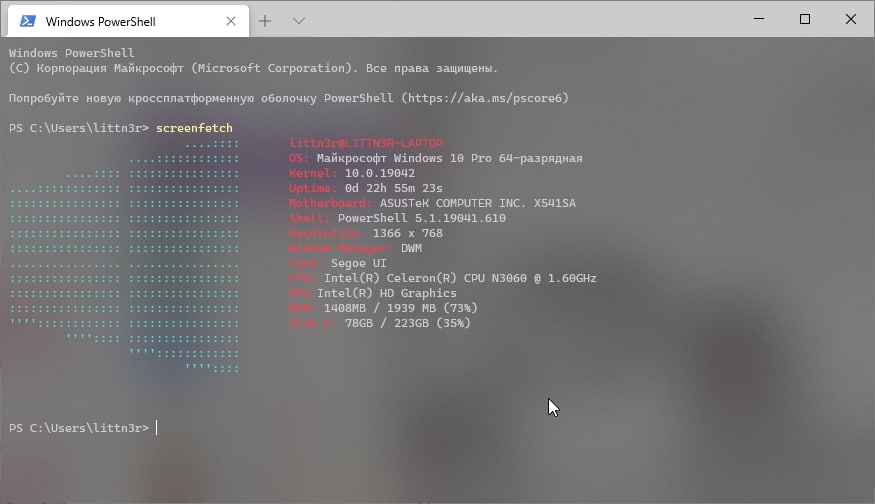Click the Window Manager value DWM
875x504 pixels.
click(411, 248)
